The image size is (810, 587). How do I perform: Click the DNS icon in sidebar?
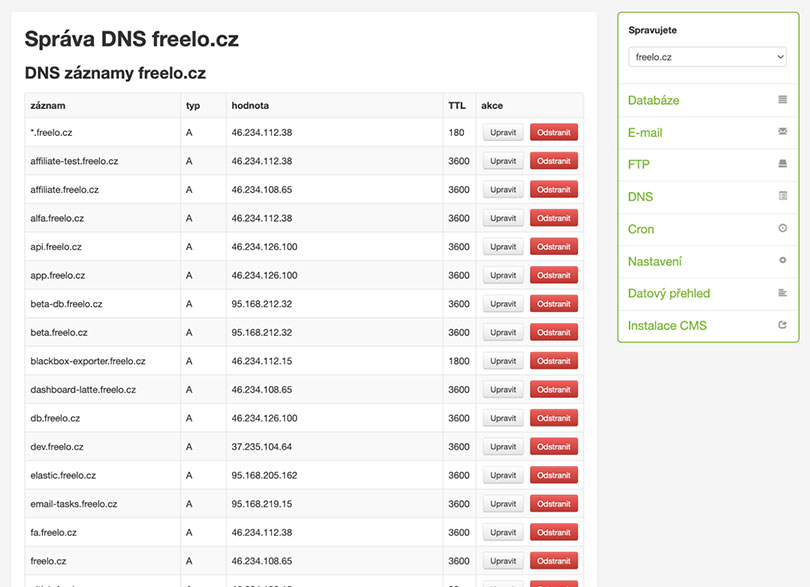(783, 195)
